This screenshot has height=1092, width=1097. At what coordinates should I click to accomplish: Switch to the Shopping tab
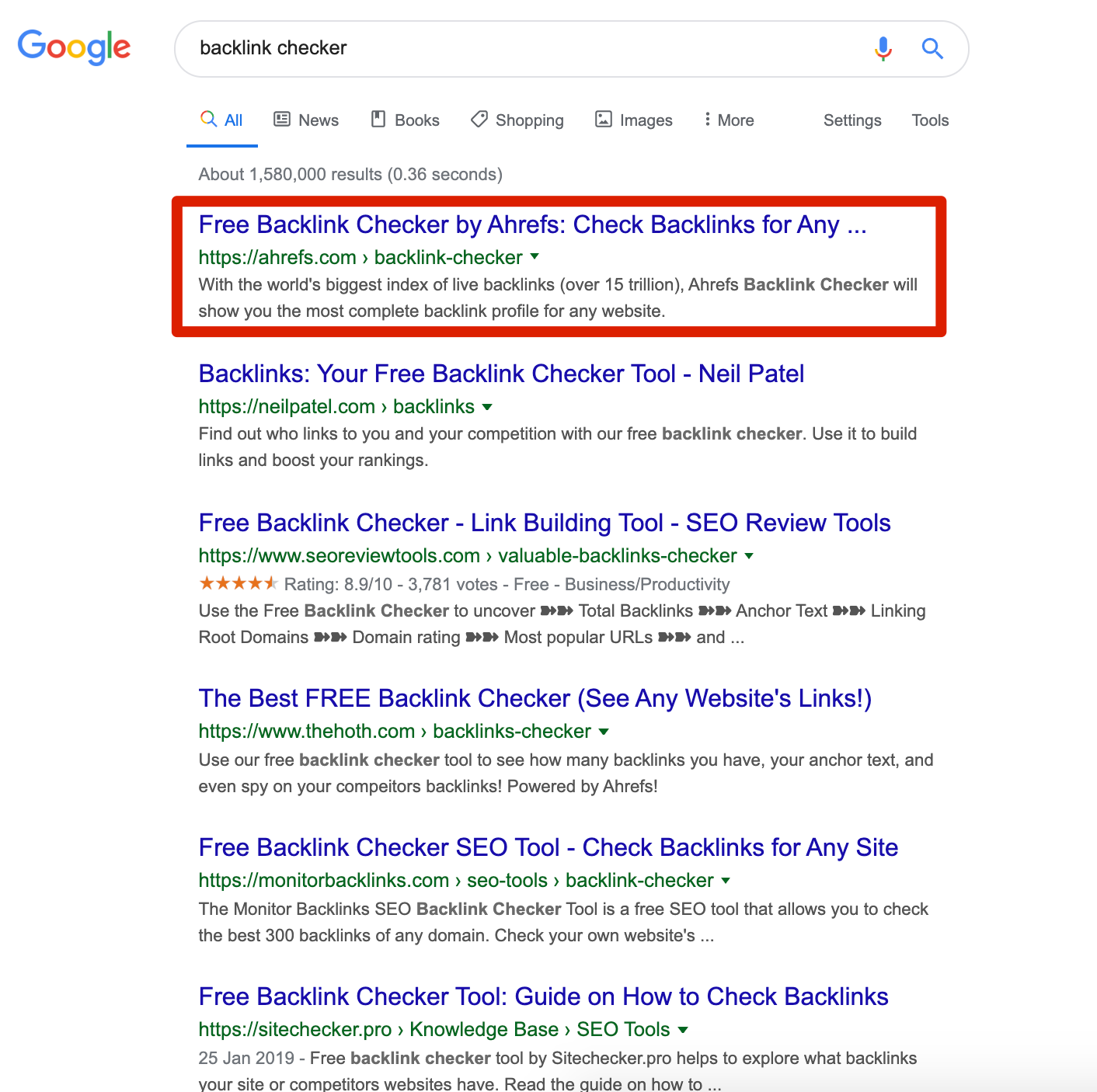click(x=517, y=120)
